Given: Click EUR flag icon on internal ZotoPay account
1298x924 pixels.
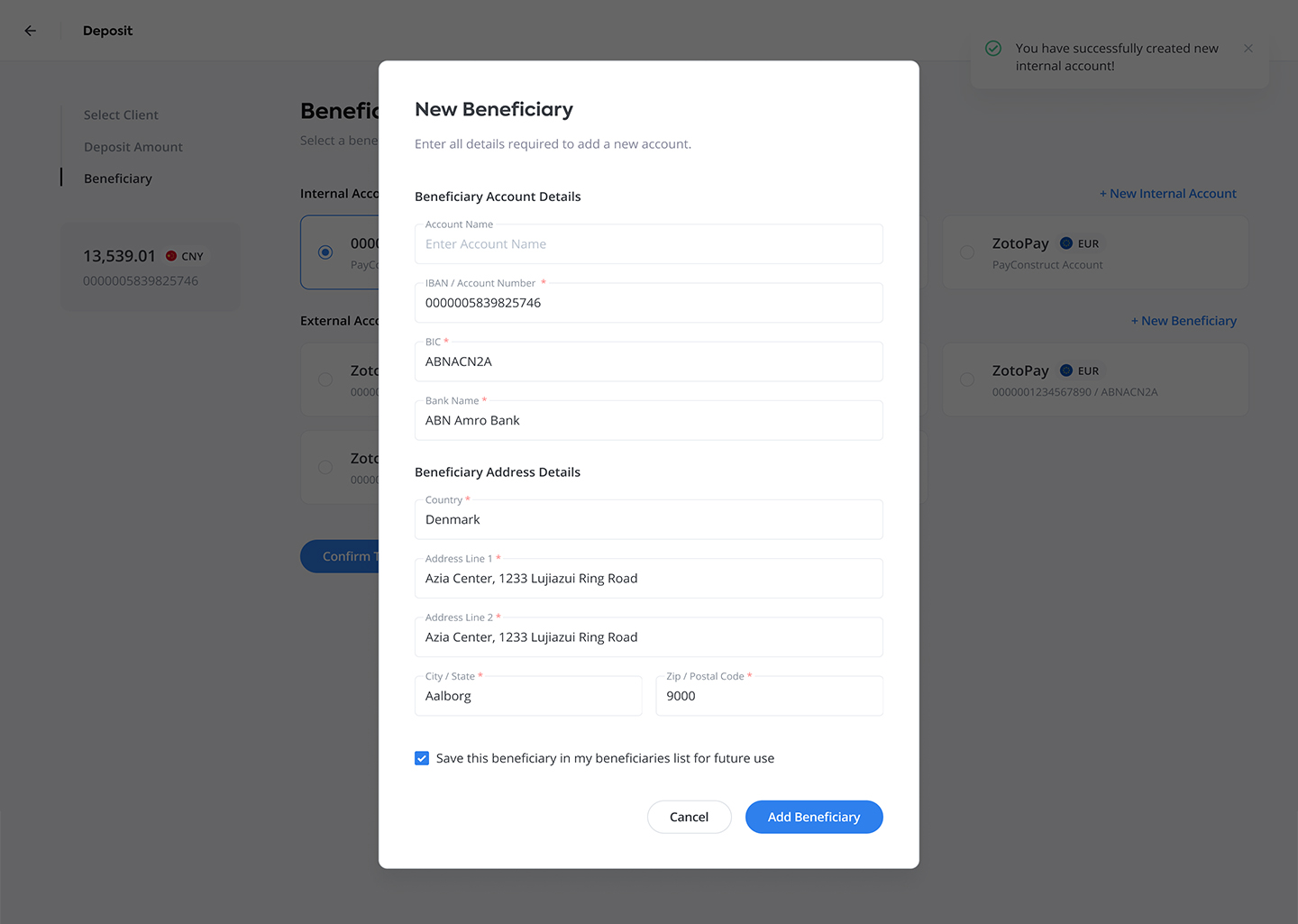Looking at the screenshot, I should pos(1066,243).
